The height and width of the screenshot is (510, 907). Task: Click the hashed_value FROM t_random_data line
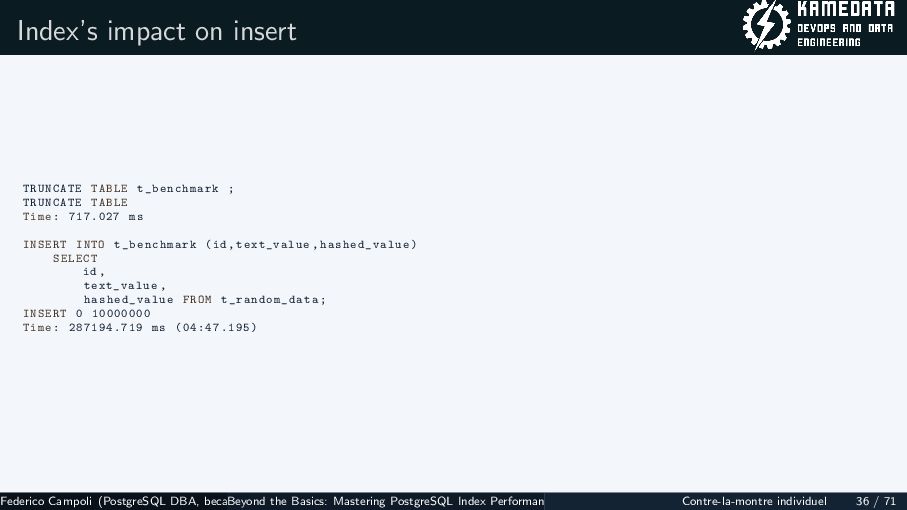pyautogui.click(x=205, y=300)
